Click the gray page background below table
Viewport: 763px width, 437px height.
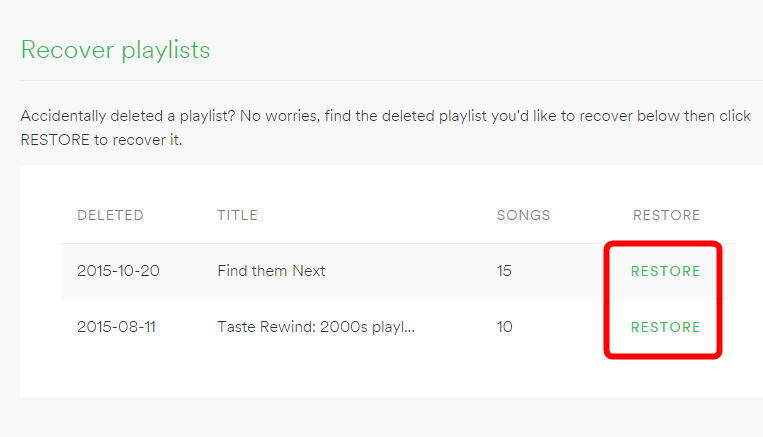[382, 417]
